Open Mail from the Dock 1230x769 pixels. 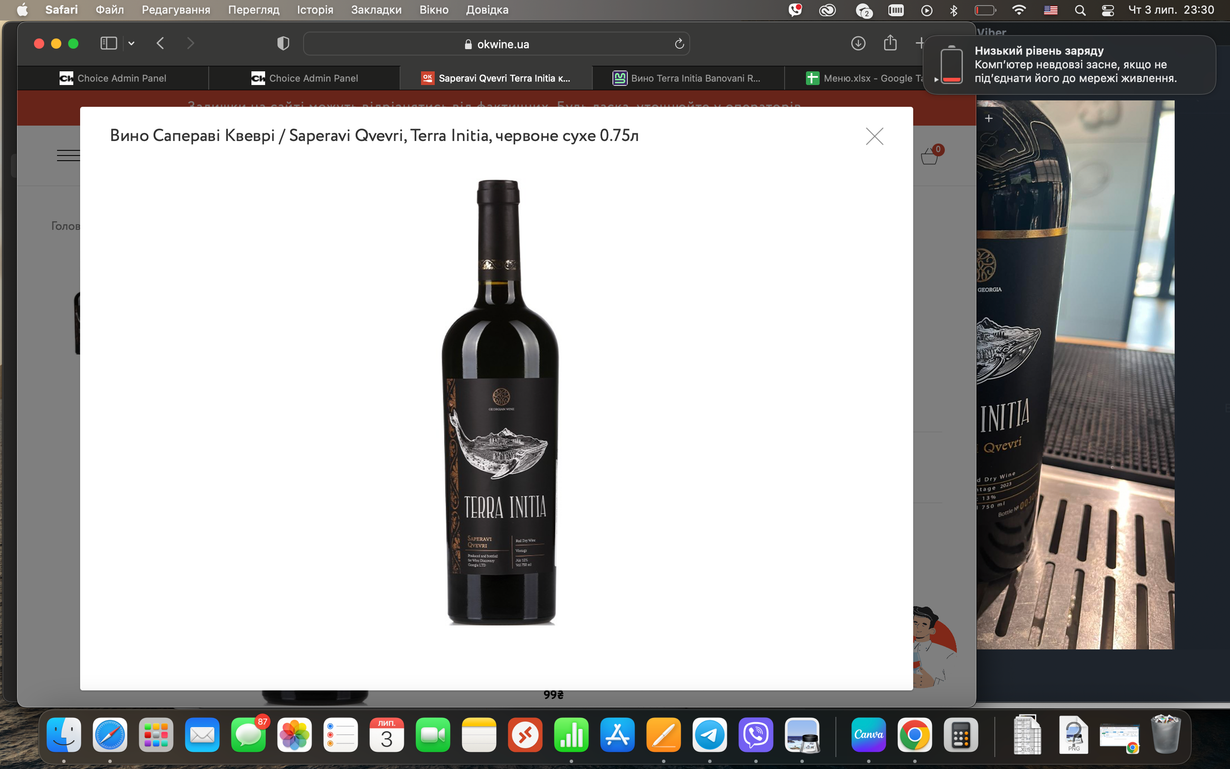point(202,735)
